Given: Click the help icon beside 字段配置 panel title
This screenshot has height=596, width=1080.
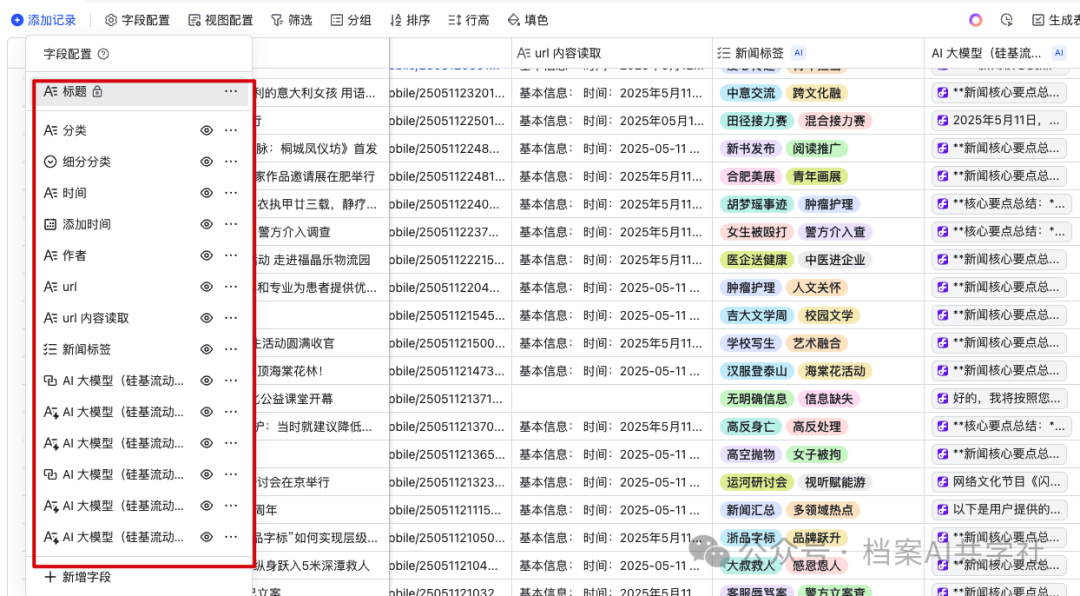Looking at the screenshot, I should point(103,54).
